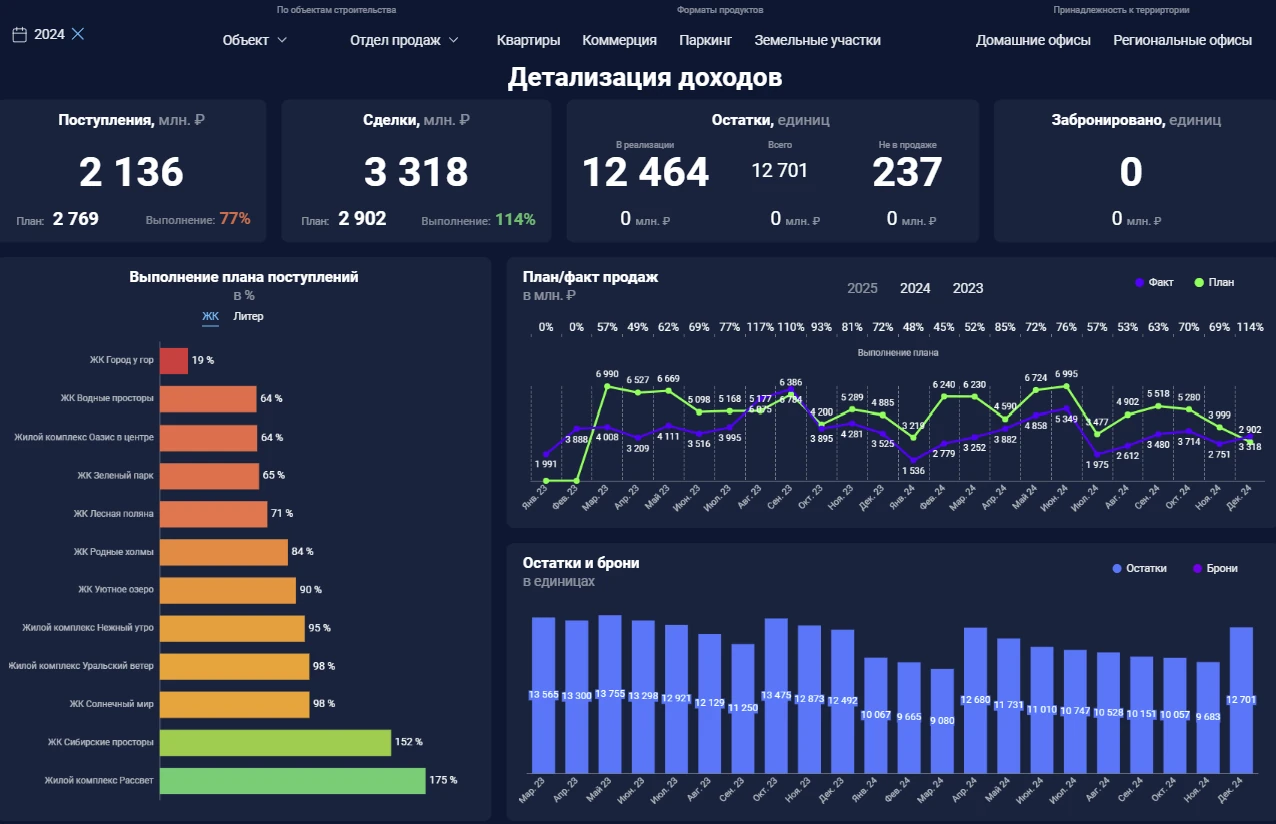This screenshot has width=1276, height=824.
Task: Select Домашние офисы territory filter
Action: tap(1033, 40)
